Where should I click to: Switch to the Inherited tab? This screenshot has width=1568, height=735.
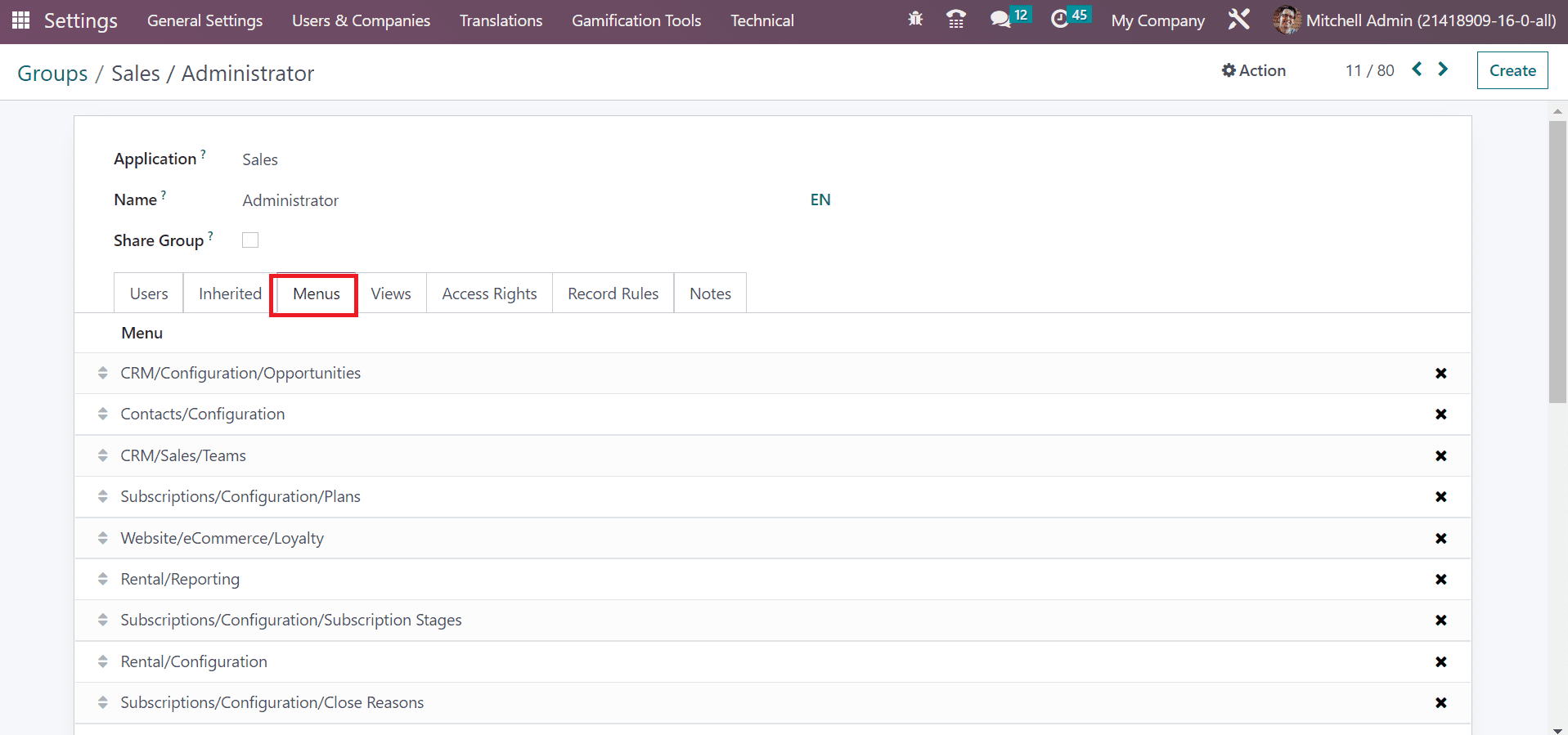pyautogui.click(x=230, y=294)
